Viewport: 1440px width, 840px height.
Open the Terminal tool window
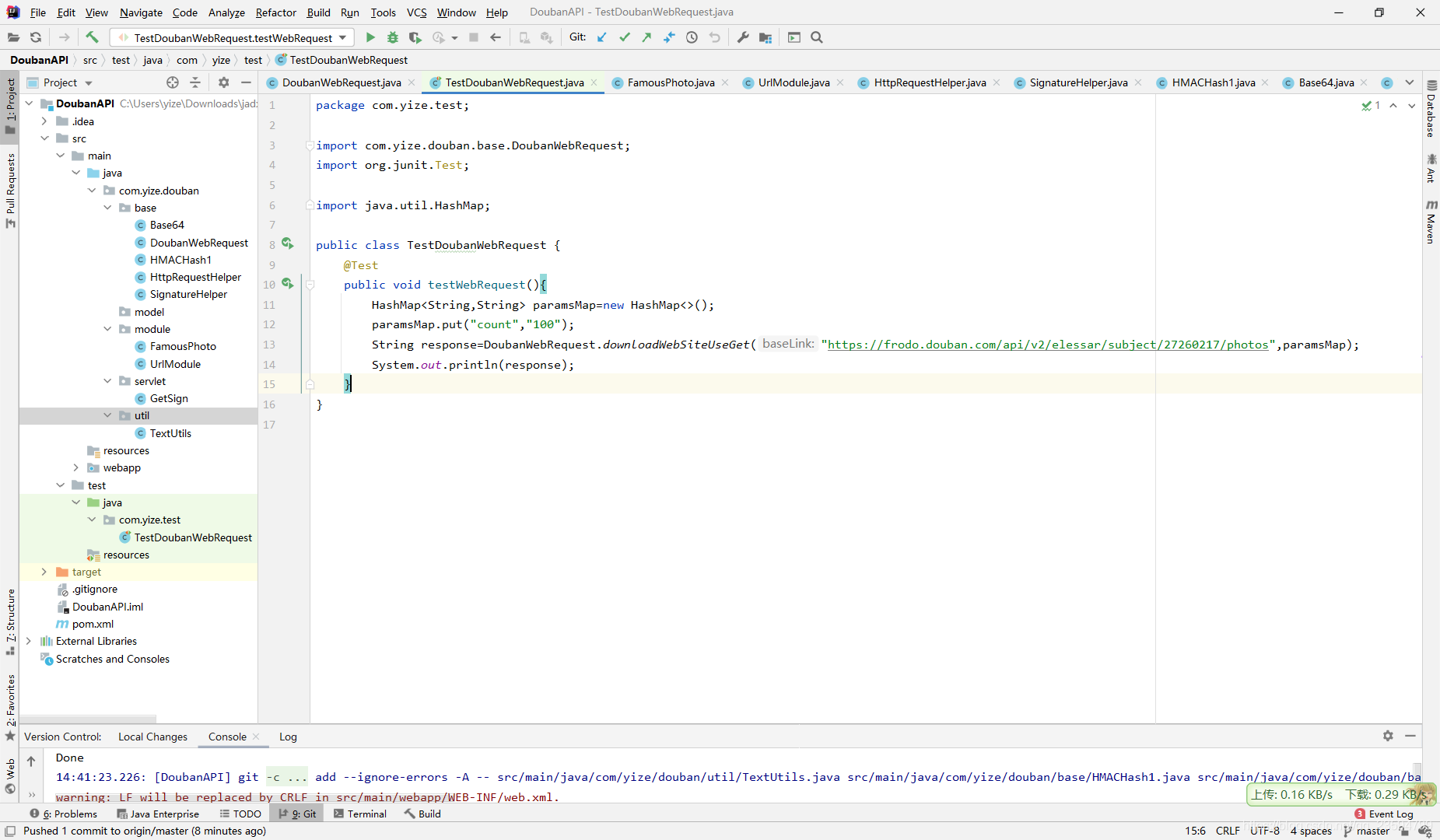coord(360,814)
